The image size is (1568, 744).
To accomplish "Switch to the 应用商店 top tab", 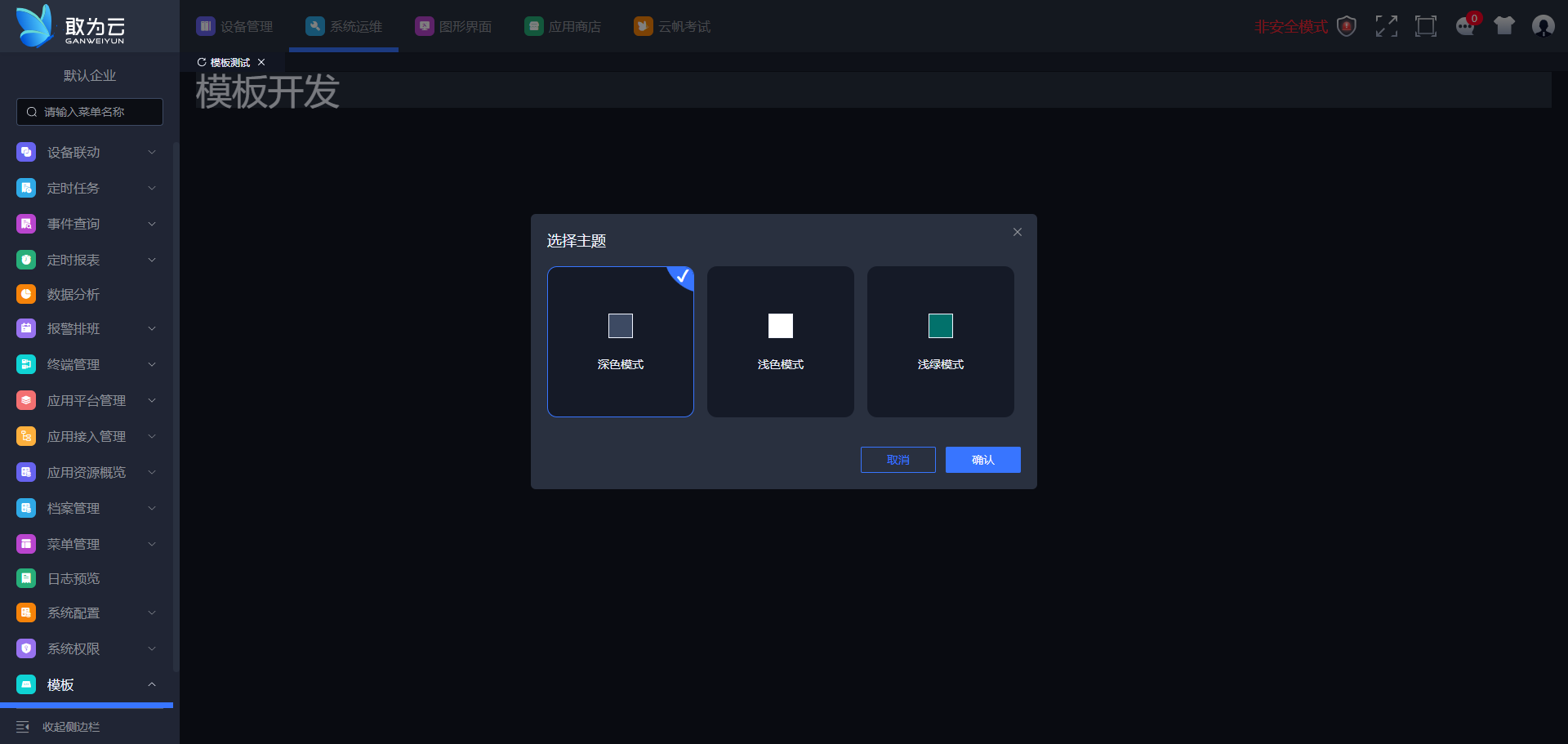I will tap(563, 26).
